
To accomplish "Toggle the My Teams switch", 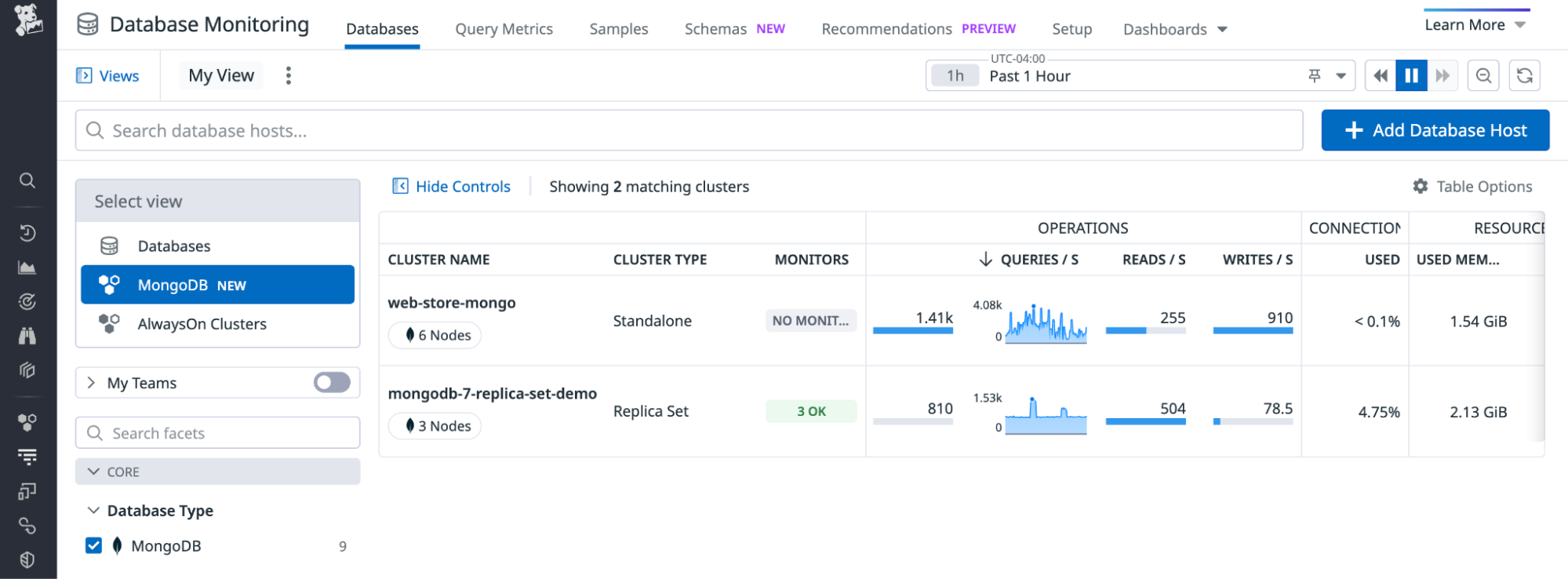I will point(332,383).
